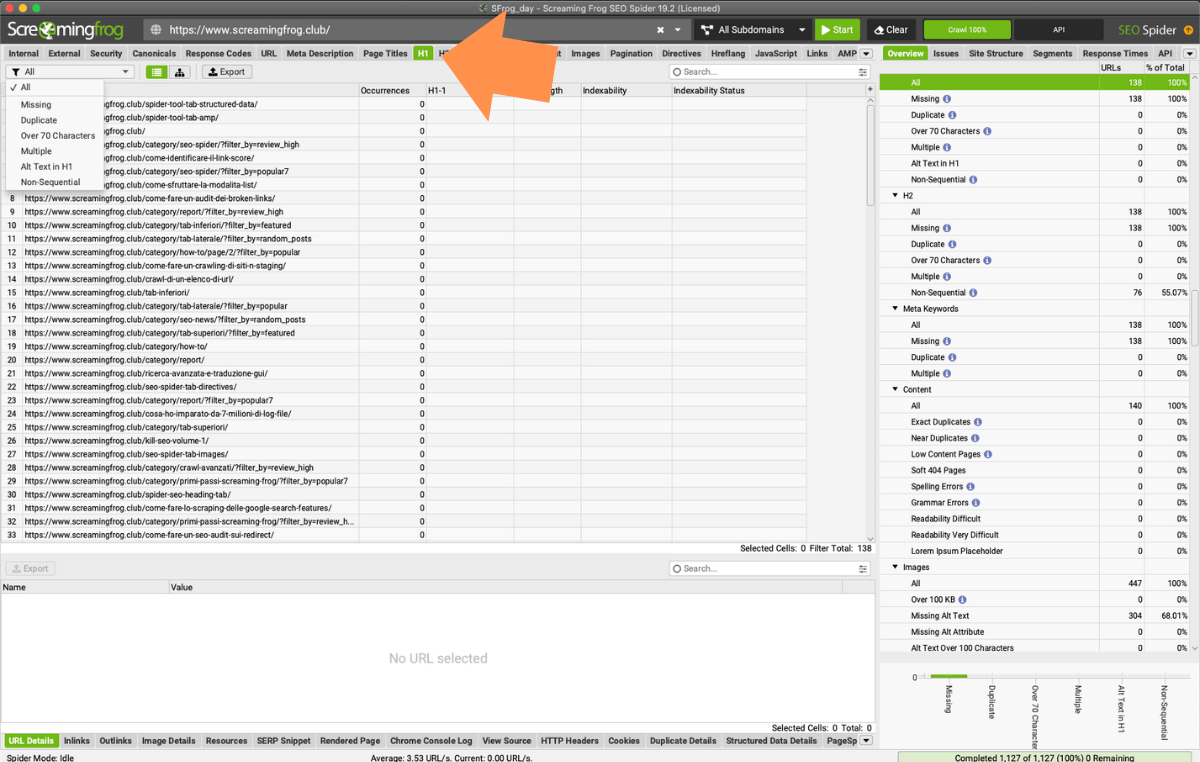Screen dimensions: 1200x762
Task: Show more tabs via AMP overflow arrow
Action: 867,54
